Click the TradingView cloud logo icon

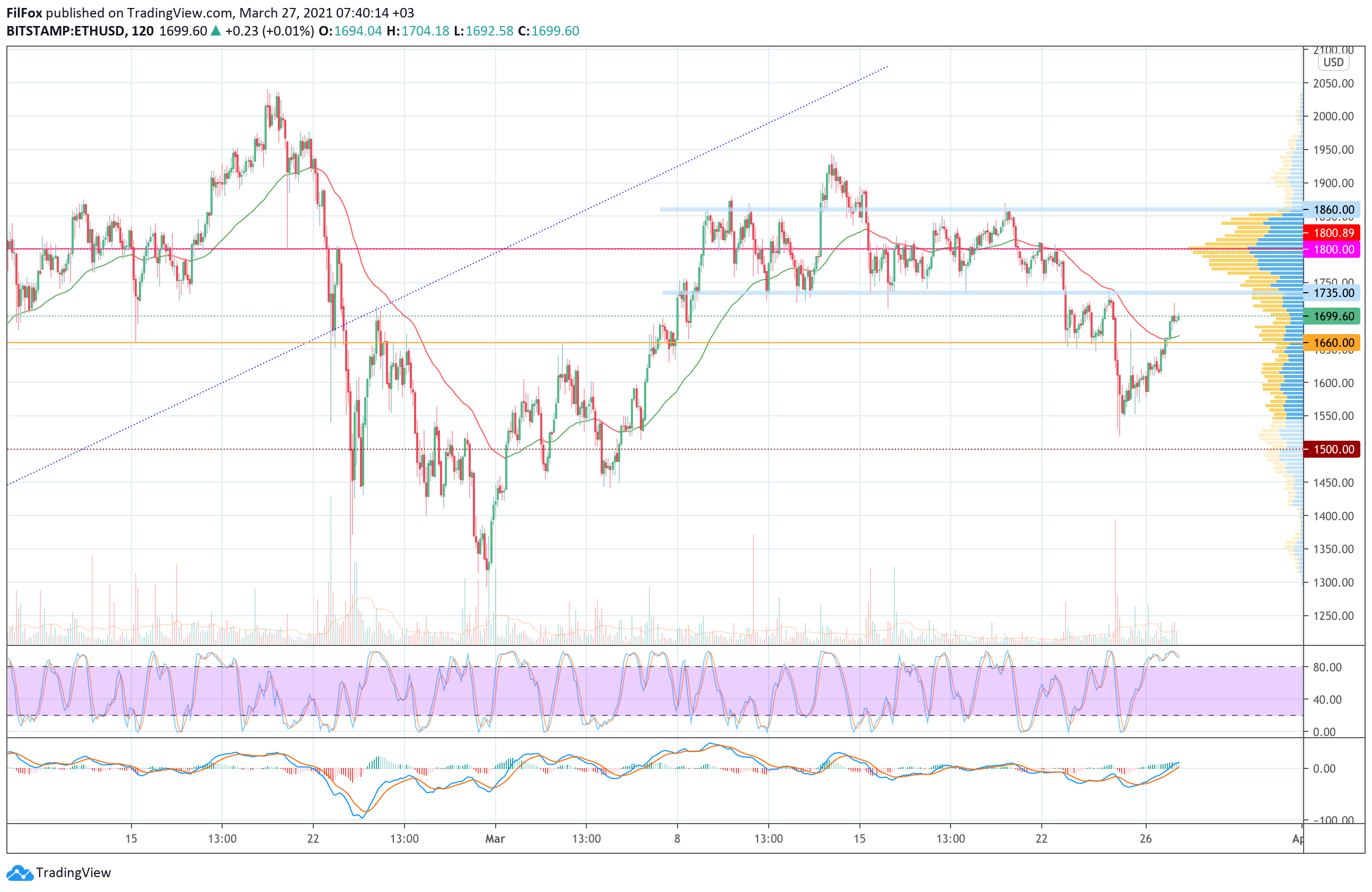pos(20,873)
